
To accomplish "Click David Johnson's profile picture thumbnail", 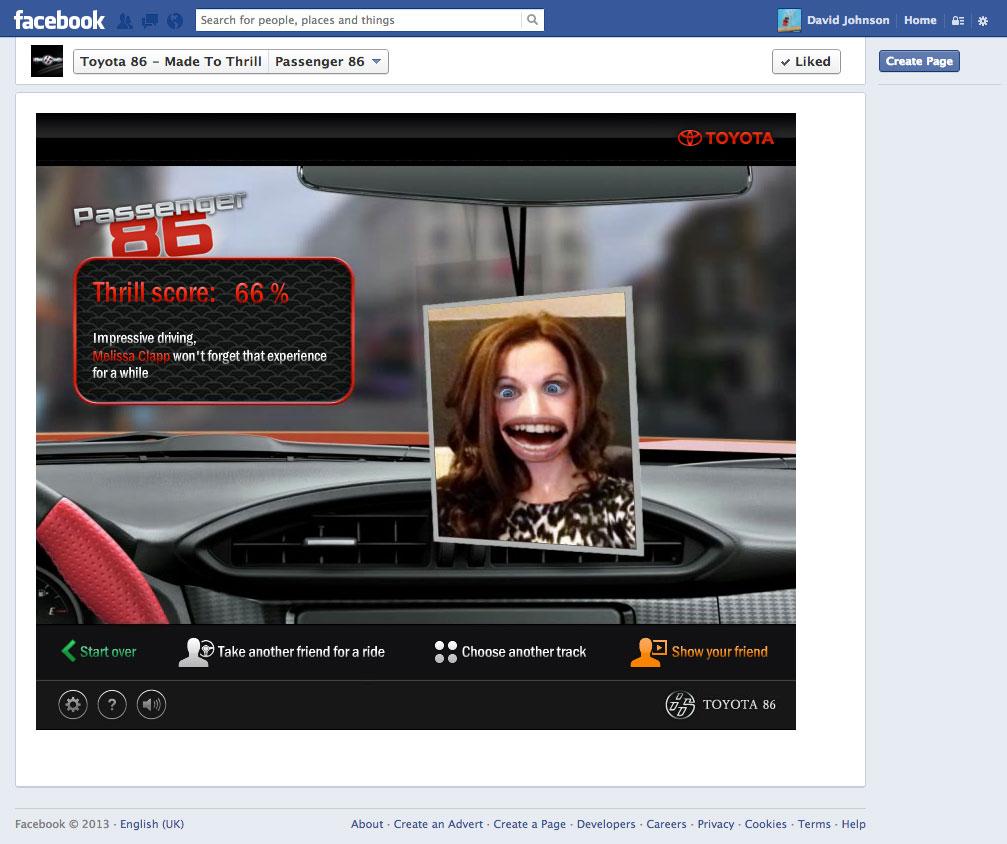I will click(789, 21).
